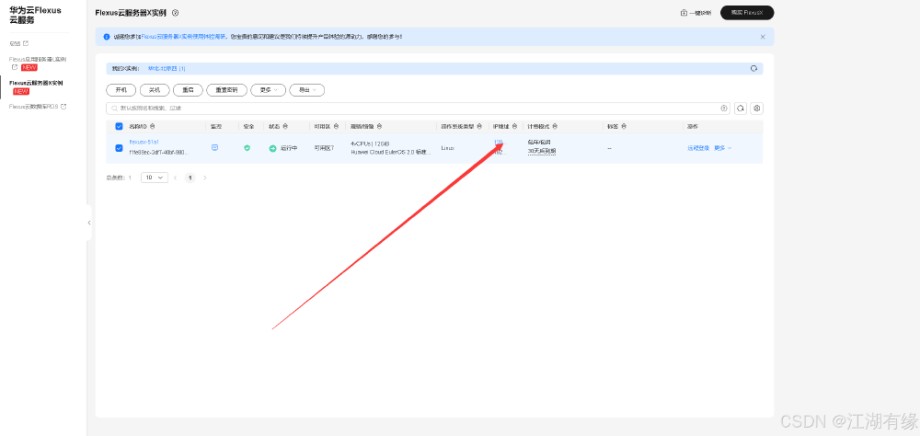Click the refresh icon in the region bar
Screen dimensions: 920x436
click(x=754, y=69)
